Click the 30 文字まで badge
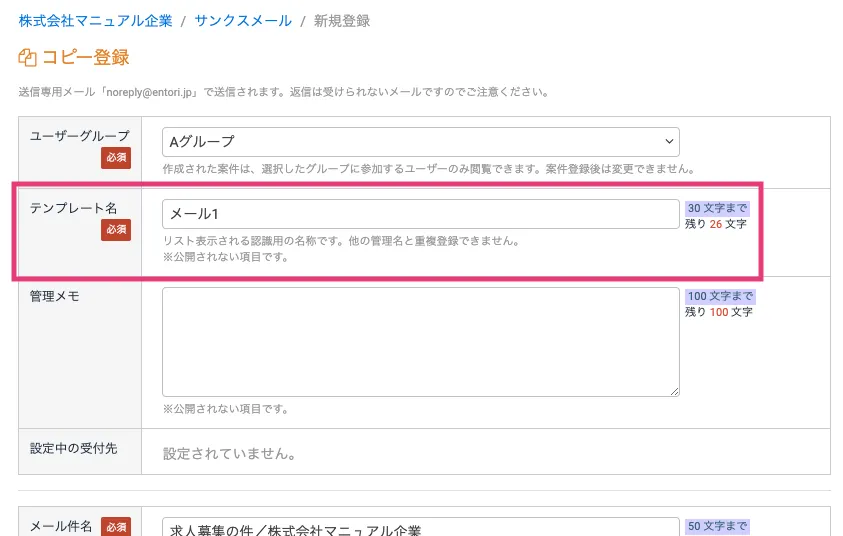 pos(717,208)
